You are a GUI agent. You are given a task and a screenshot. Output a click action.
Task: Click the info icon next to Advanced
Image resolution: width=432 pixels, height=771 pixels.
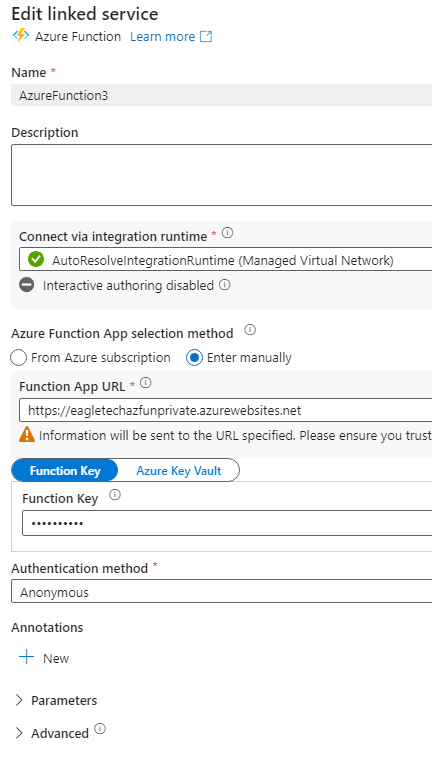[100, 729]
